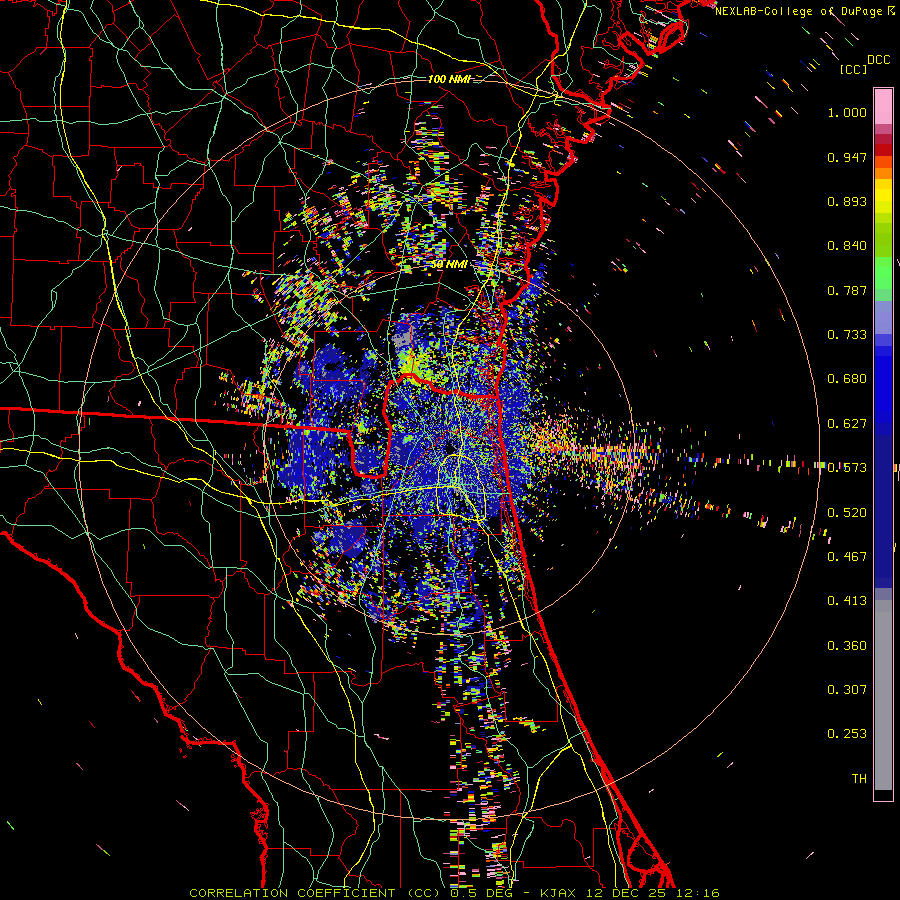900x900 pixels.
Task: Click the 0.733 scale value
Action: pos(847,335)
